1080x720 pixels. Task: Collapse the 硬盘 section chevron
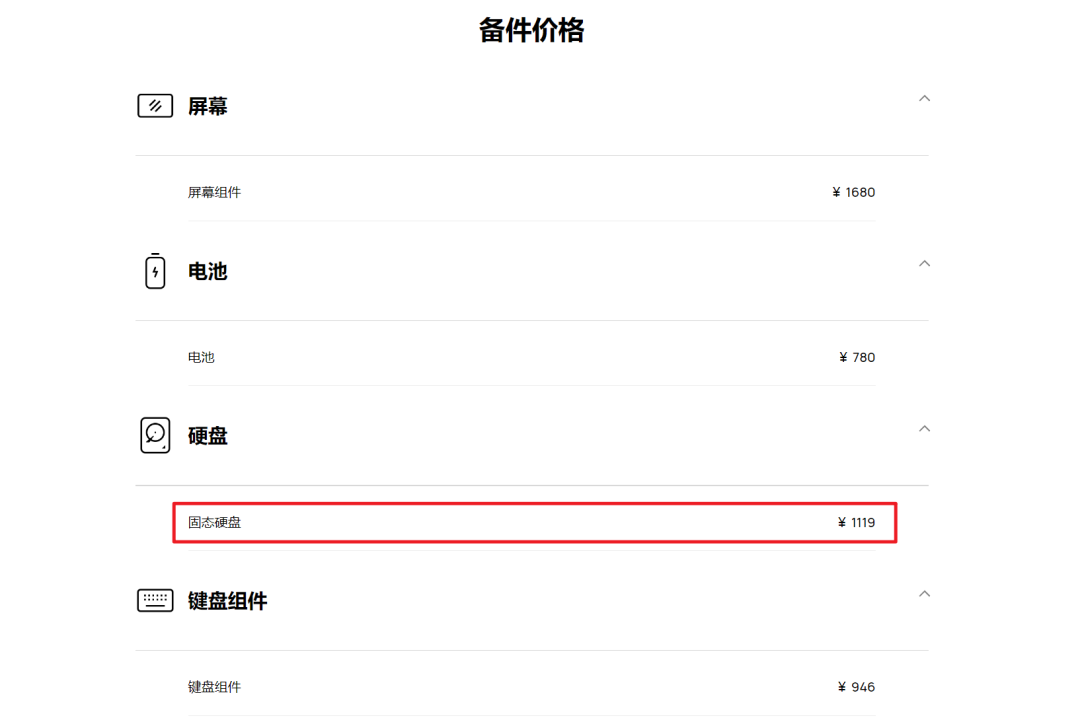pos(924,428)
